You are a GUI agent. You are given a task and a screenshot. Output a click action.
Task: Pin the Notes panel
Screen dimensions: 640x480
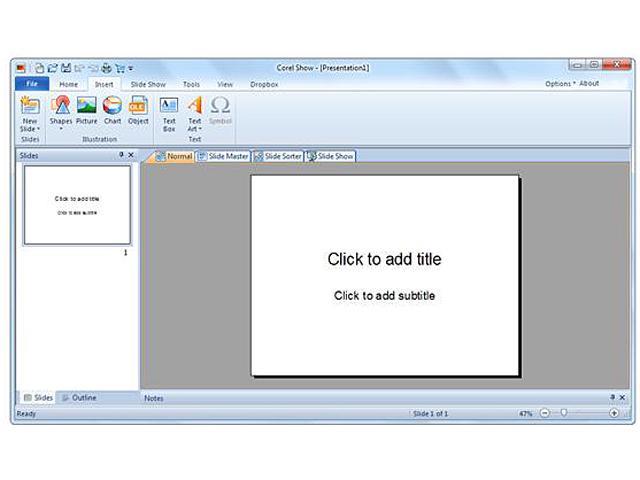tap(613, 397)
